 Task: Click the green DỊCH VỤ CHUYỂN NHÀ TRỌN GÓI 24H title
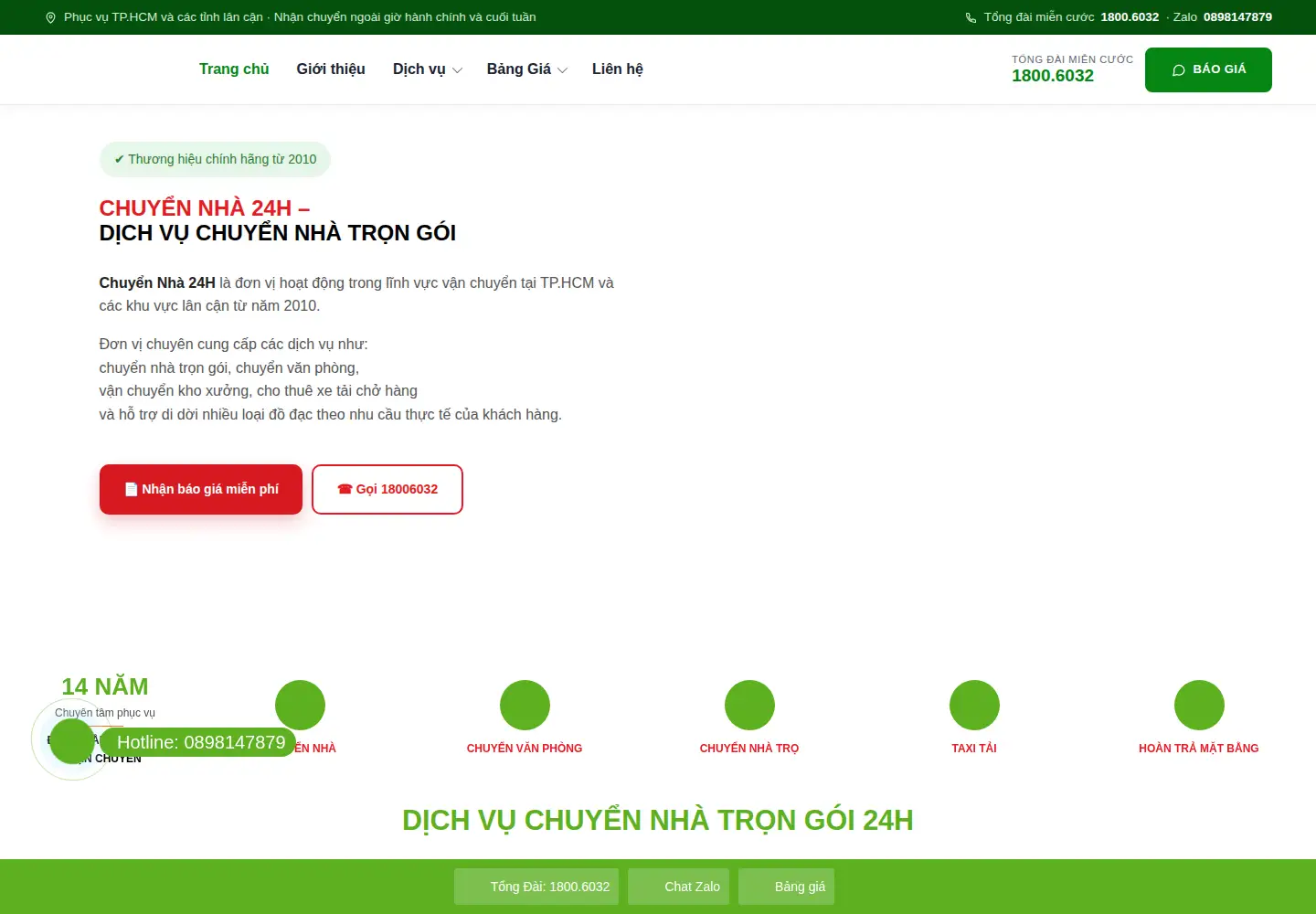(x=658, y=820)
